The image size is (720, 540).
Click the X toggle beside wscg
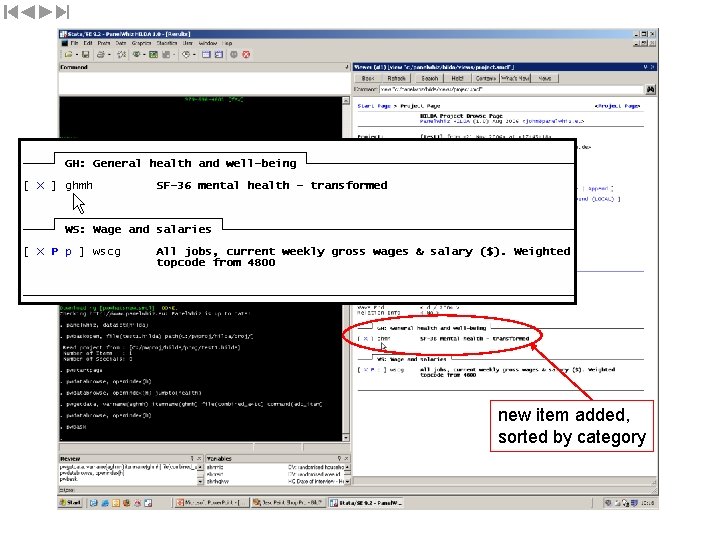40,252
